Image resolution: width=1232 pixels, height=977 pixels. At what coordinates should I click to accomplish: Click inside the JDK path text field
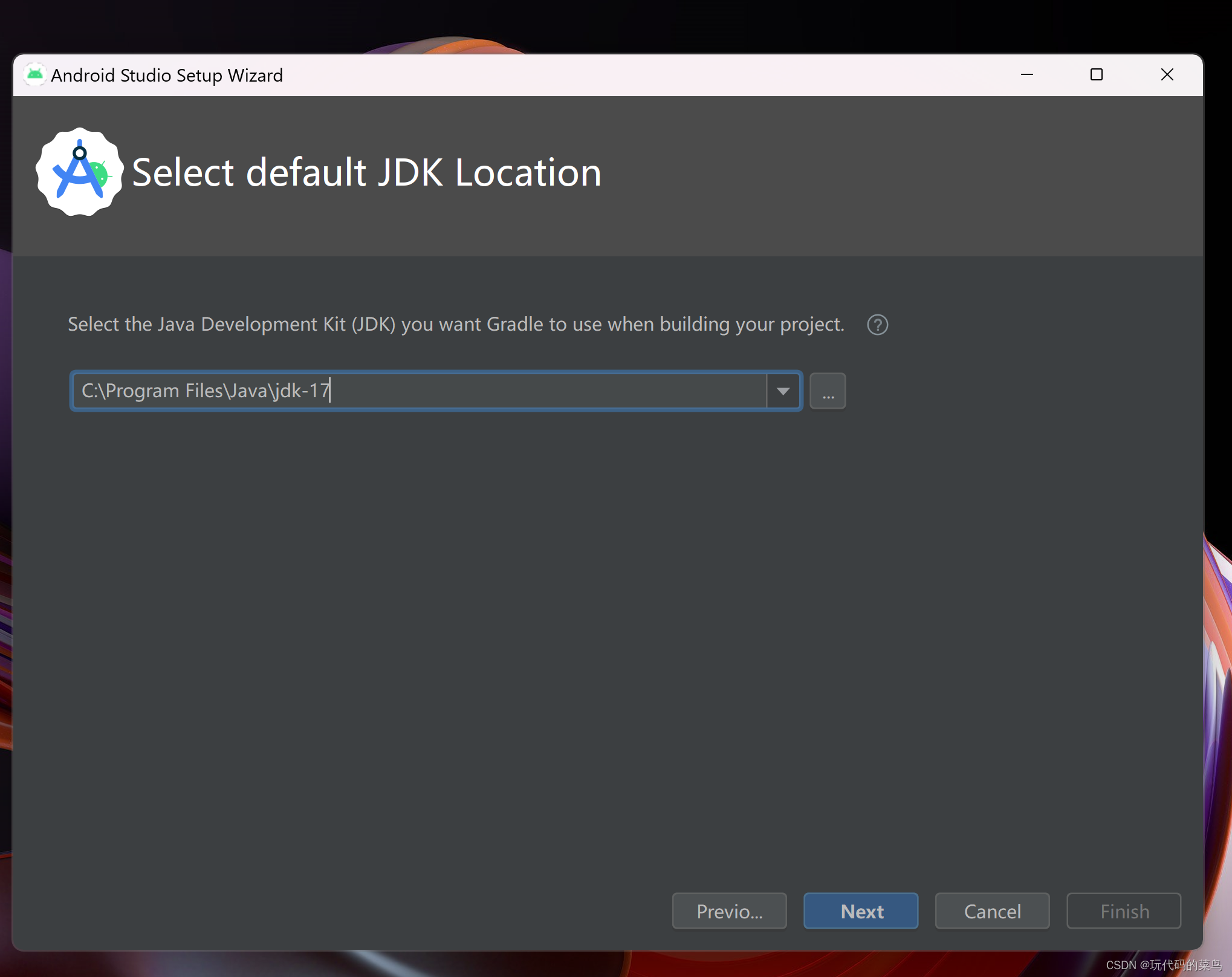pos(484,391)
